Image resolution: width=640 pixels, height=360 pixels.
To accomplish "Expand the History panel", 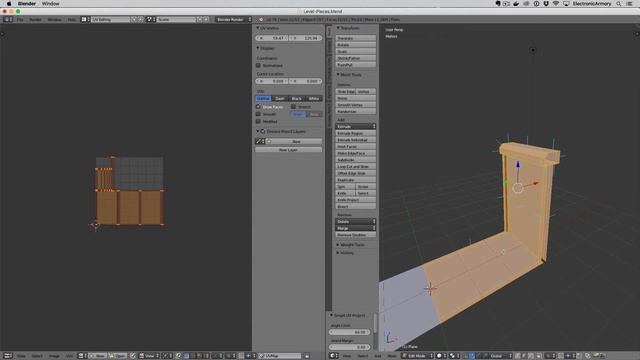I will 338,253.
